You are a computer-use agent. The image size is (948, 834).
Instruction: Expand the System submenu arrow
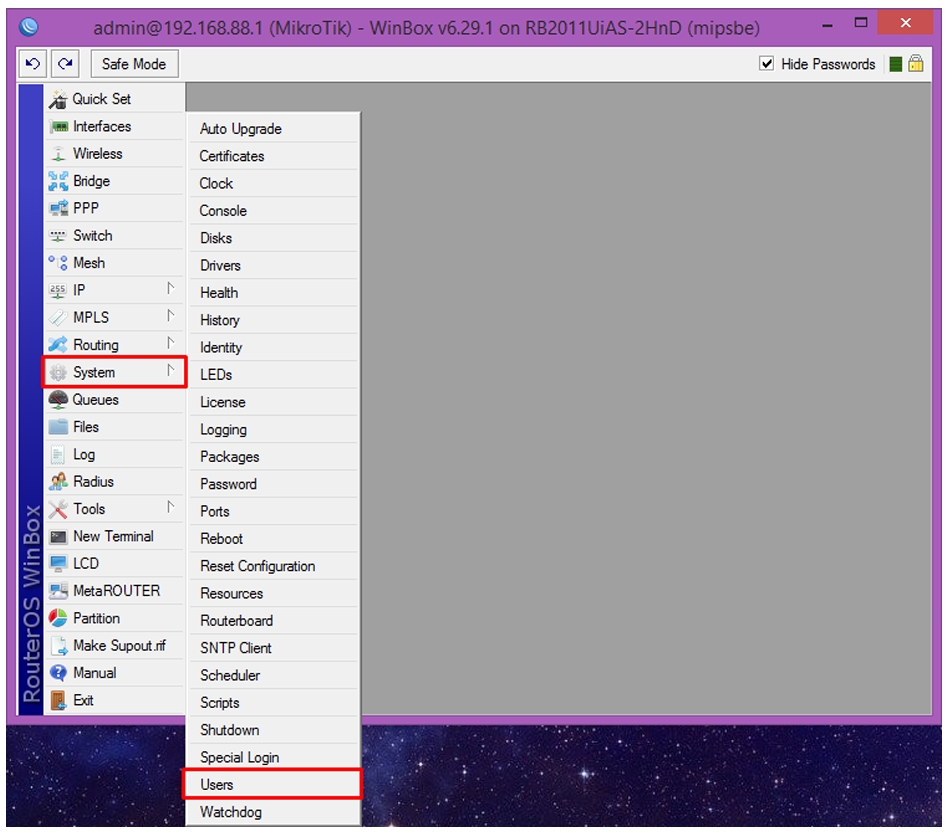pos(170,371)
